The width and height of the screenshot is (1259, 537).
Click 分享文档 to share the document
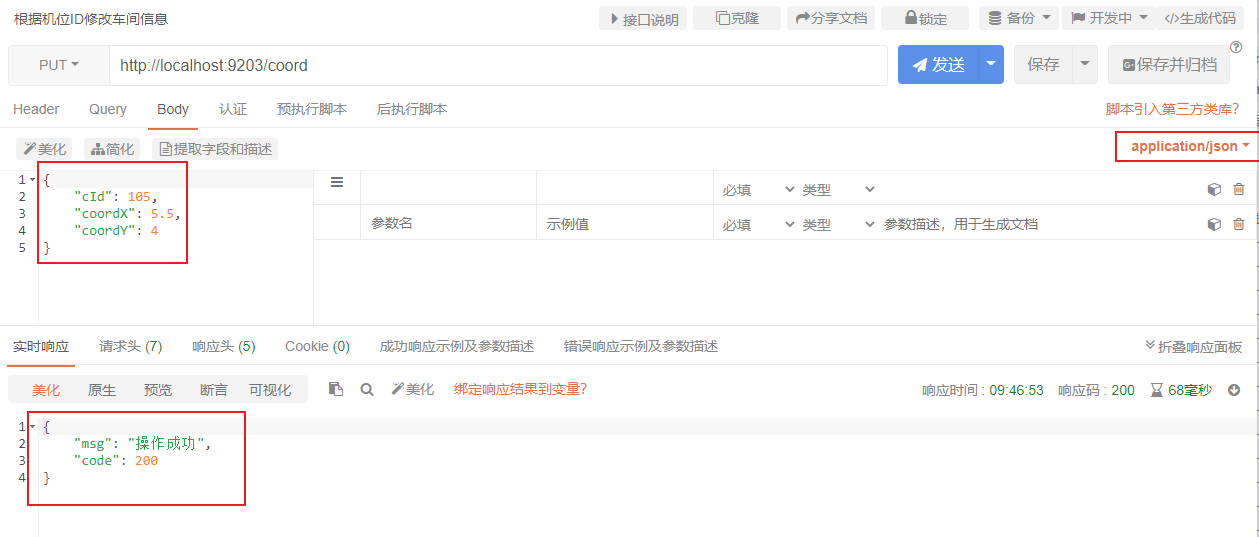click(831, 18)
